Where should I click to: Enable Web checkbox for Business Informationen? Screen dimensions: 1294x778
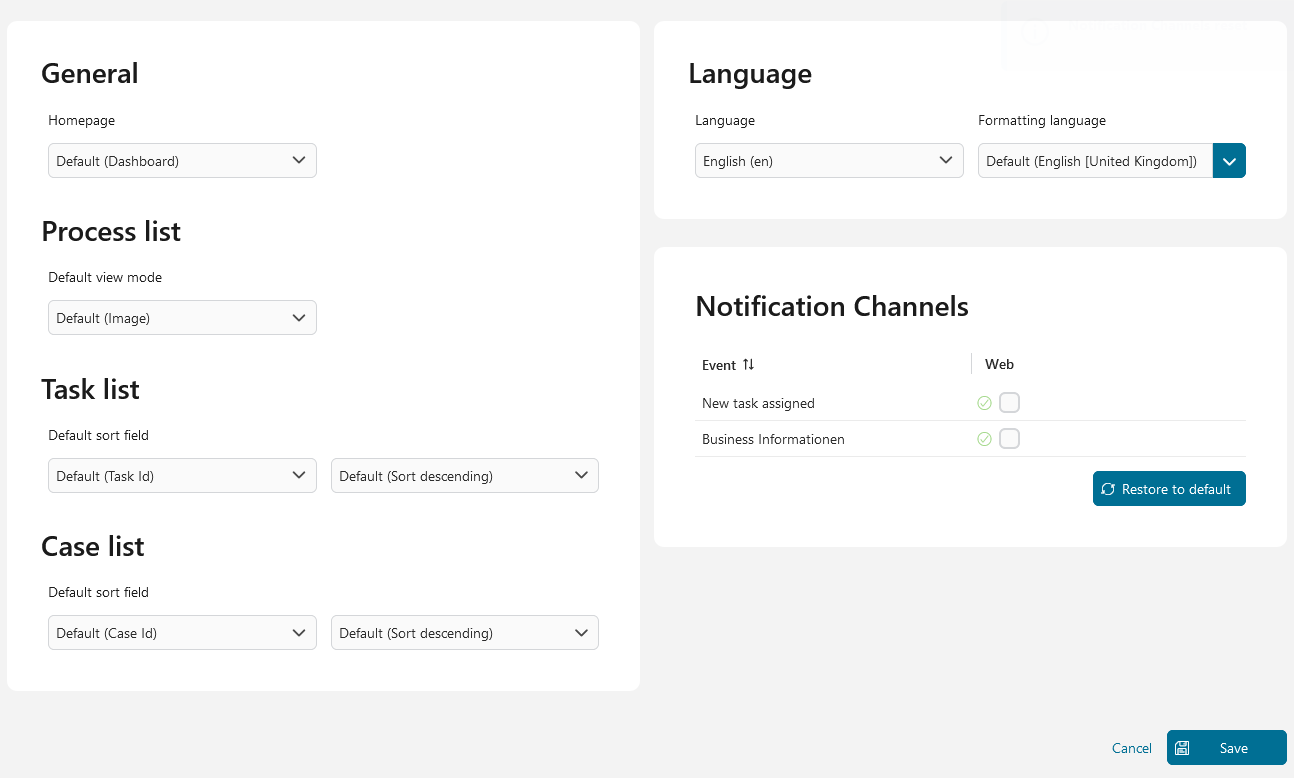[x=1009, y=439]
